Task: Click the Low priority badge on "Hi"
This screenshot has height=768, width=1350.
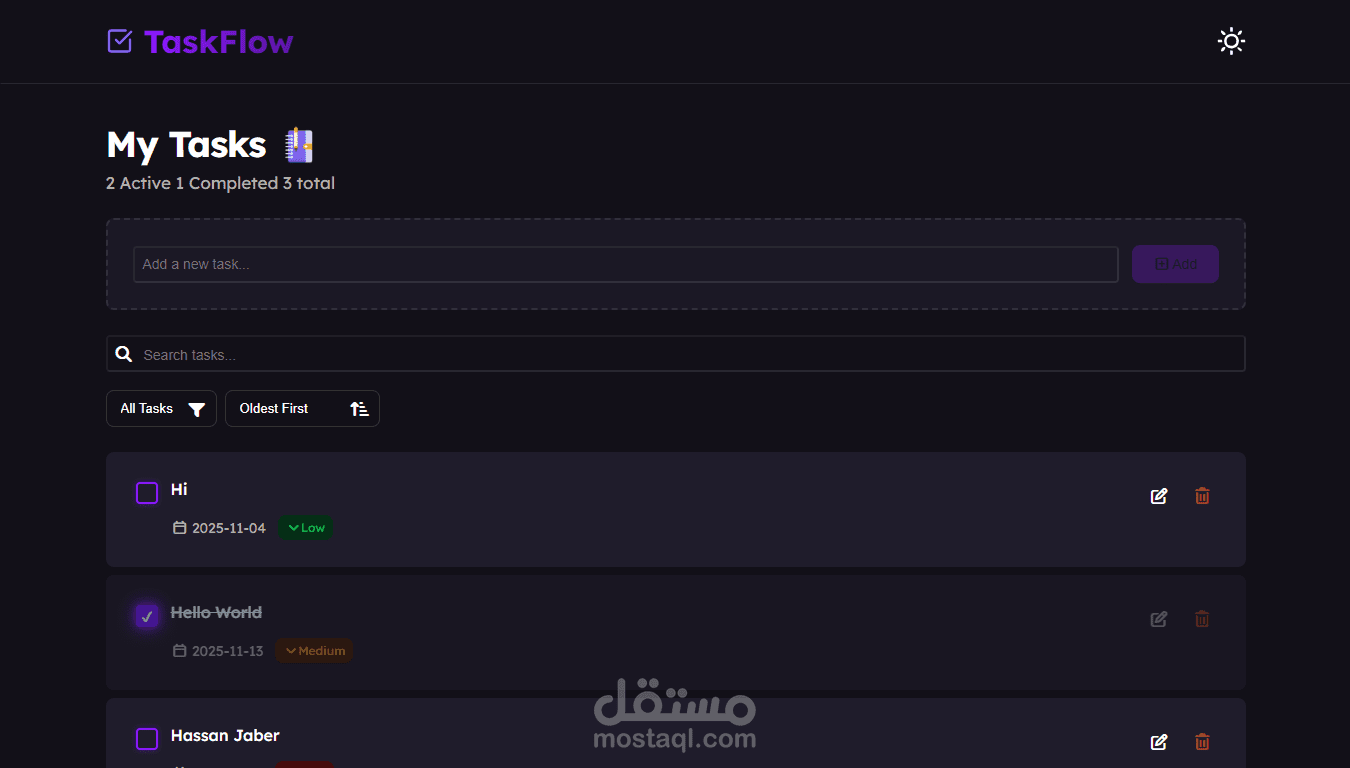Action: 306,528
